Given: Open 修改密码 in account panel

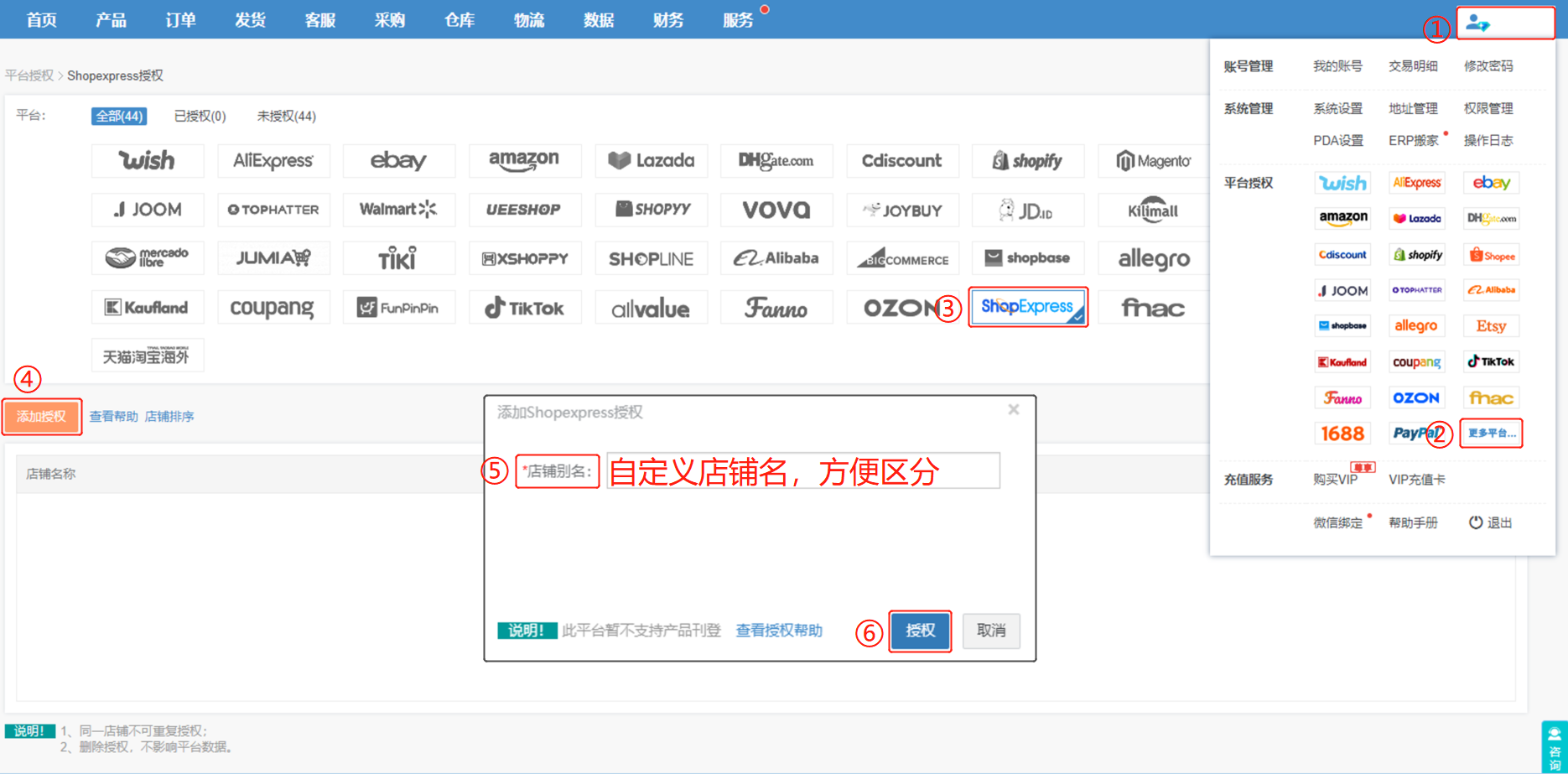Looking at the screenshot, I should pyautogui.click(x=1488, y=66).
